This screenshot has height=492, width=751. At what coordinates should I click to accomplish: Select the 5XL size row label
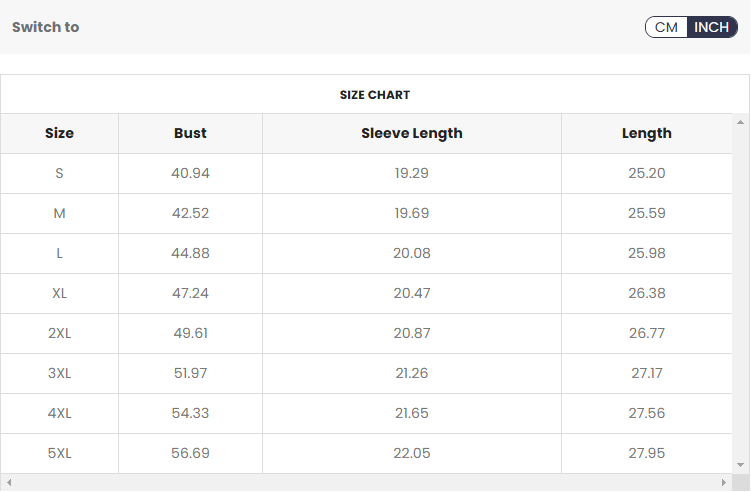[x=59, y=453]
